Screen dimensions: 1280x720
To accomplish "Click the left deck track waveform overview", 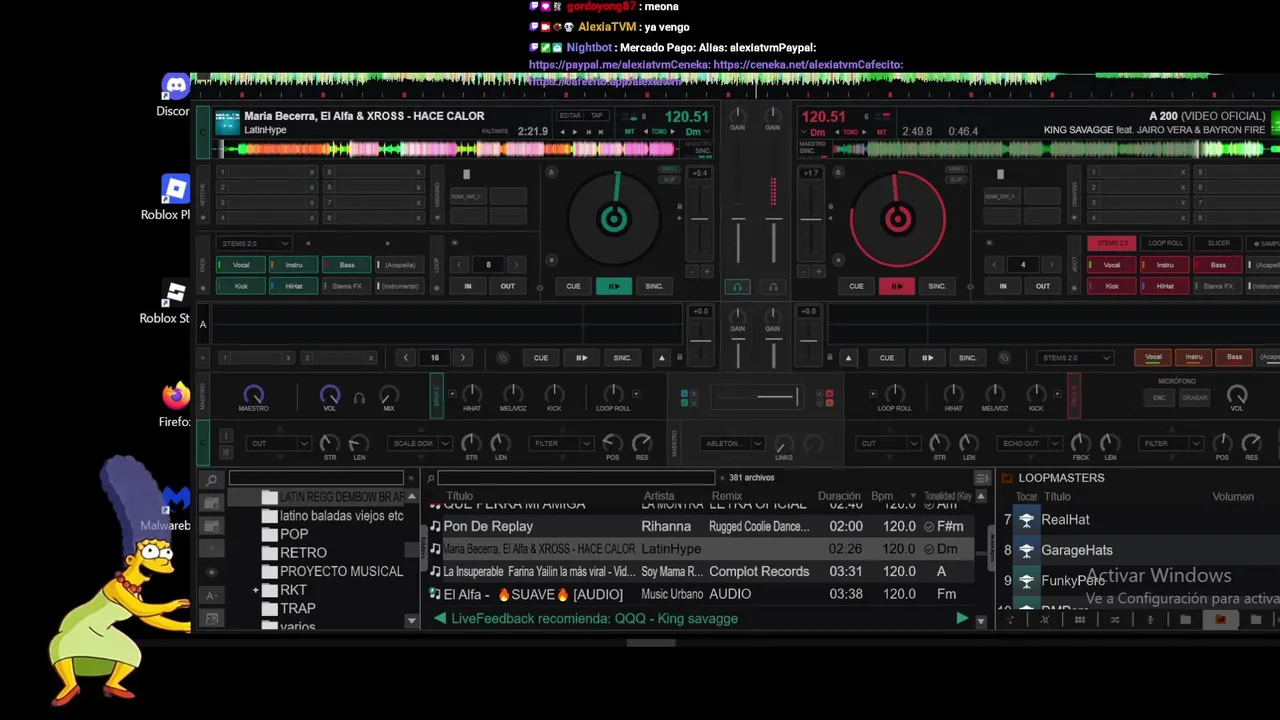I will click(448, 150).
